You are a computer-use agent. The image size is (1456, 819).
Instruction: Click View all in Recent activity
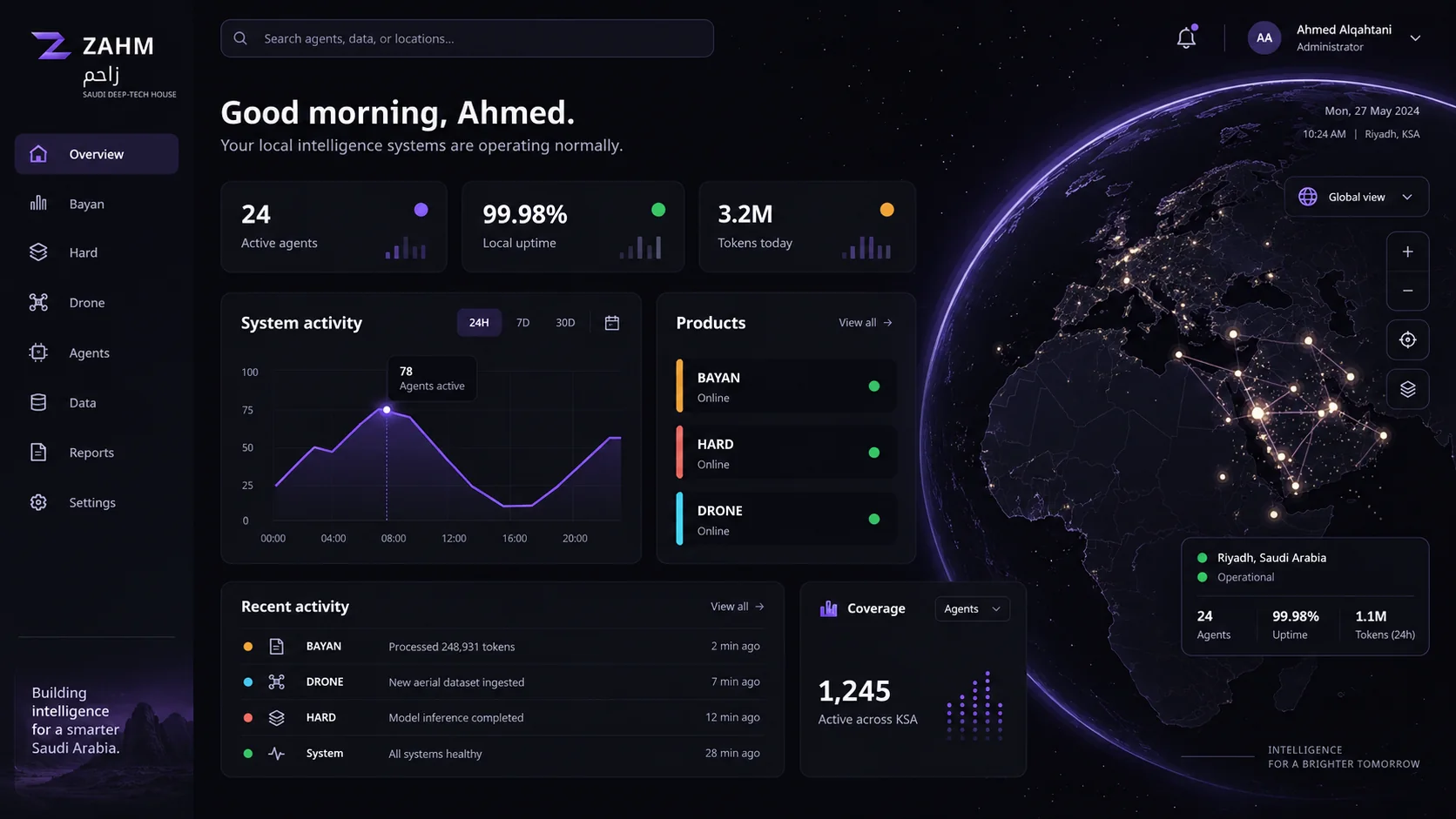coord(737,607)
